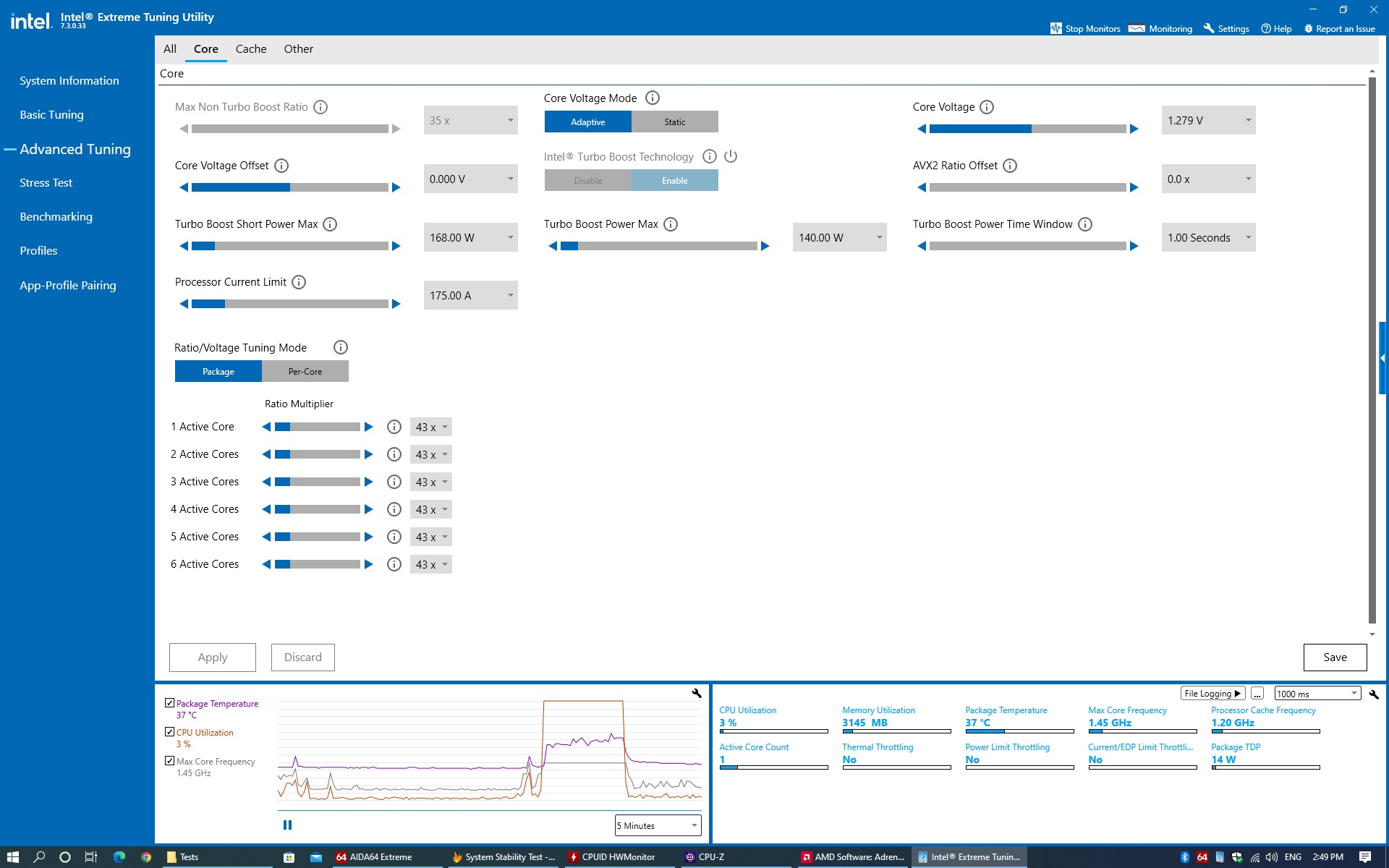This screenshot has height=868, width=1389.
Task: Open the Core Voltage 1.279 V dropdown
Action: click(1208, 120)
